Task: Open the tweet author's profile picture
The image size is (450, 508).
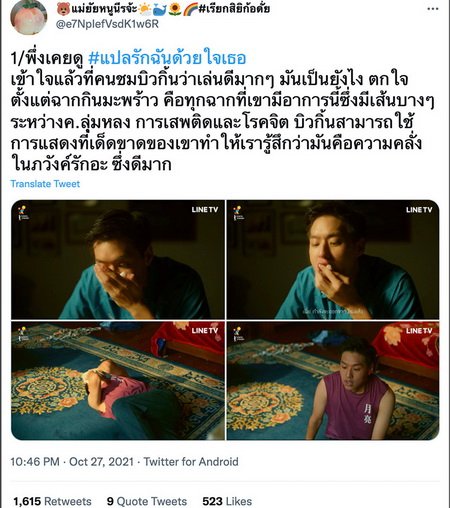Action: click(29, 17)
